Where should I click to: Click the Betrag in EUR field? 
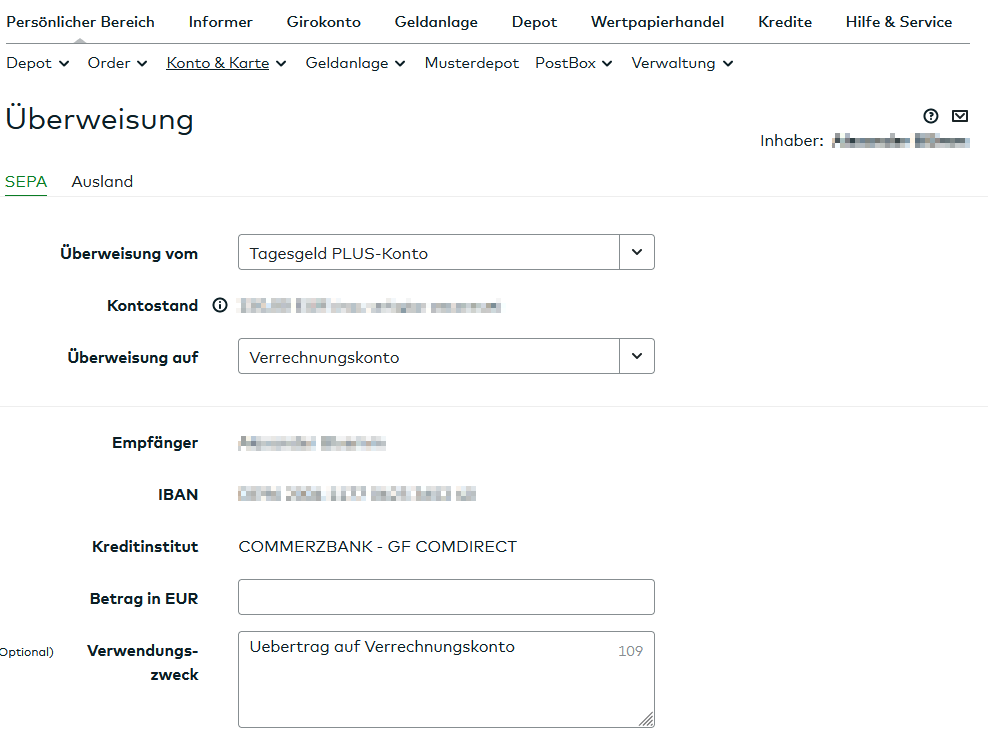point(446,597)
